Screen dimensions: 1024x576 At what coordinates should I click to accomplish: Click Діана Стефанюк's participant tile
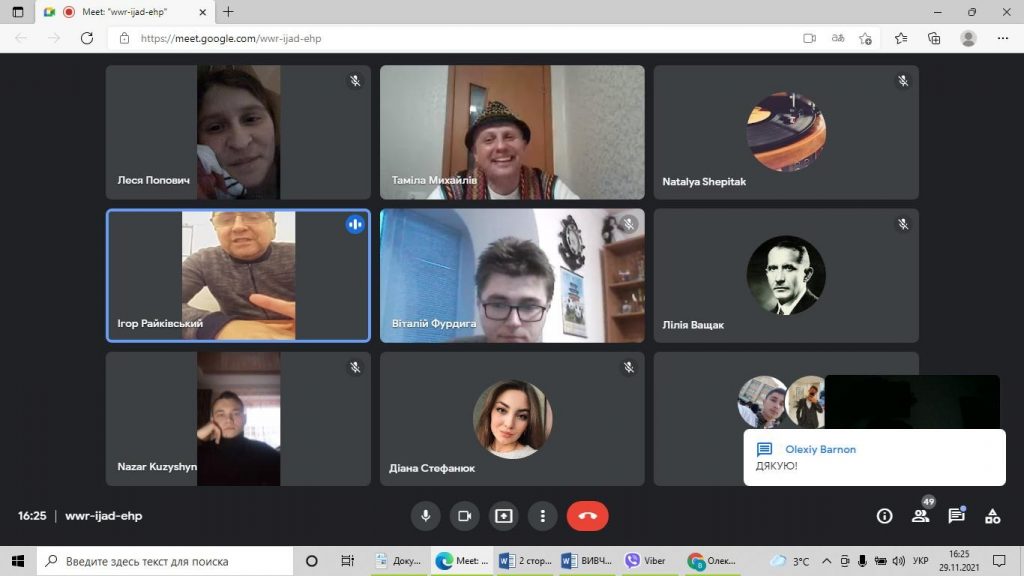point(512,419)
